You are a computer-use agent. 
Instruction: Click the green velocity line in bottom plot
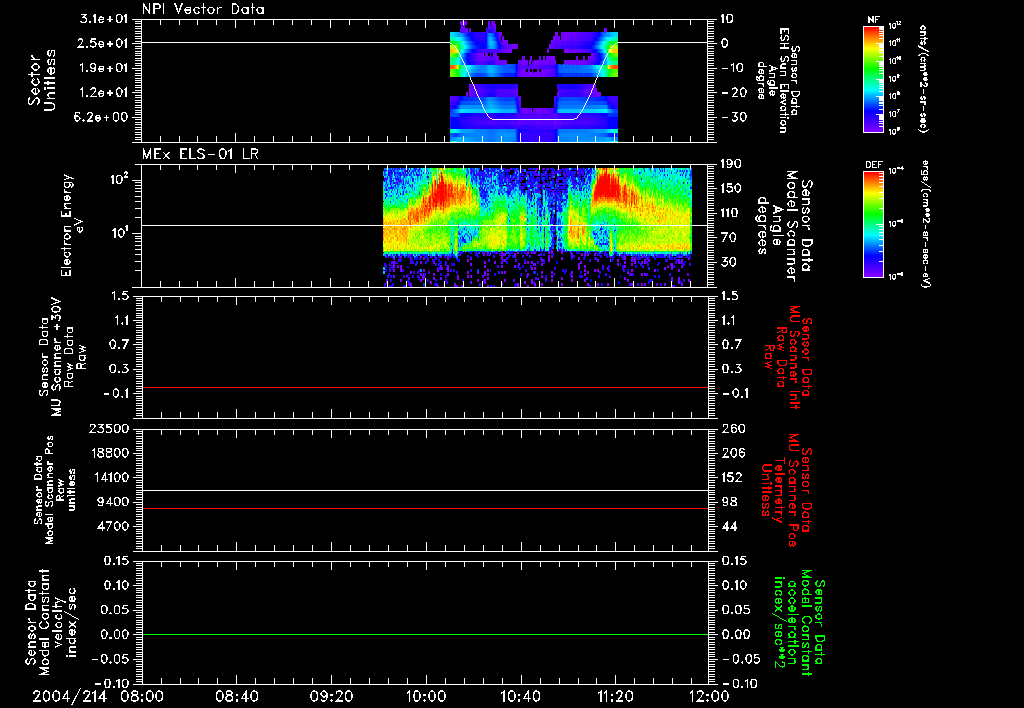(x=425, y=634)
